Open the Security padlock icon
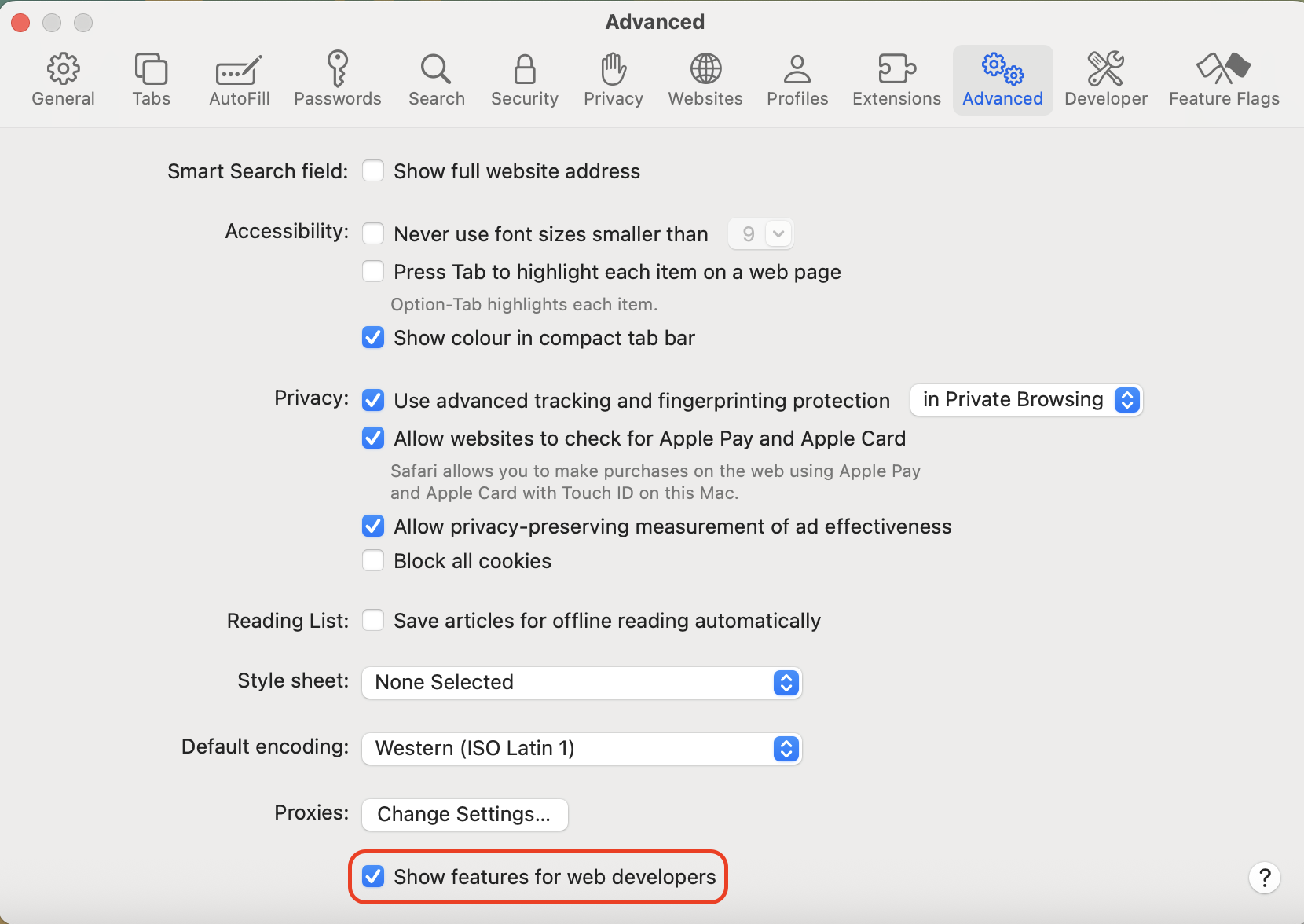This screenshot has width=1304, height=924. [x=524, y=79]
